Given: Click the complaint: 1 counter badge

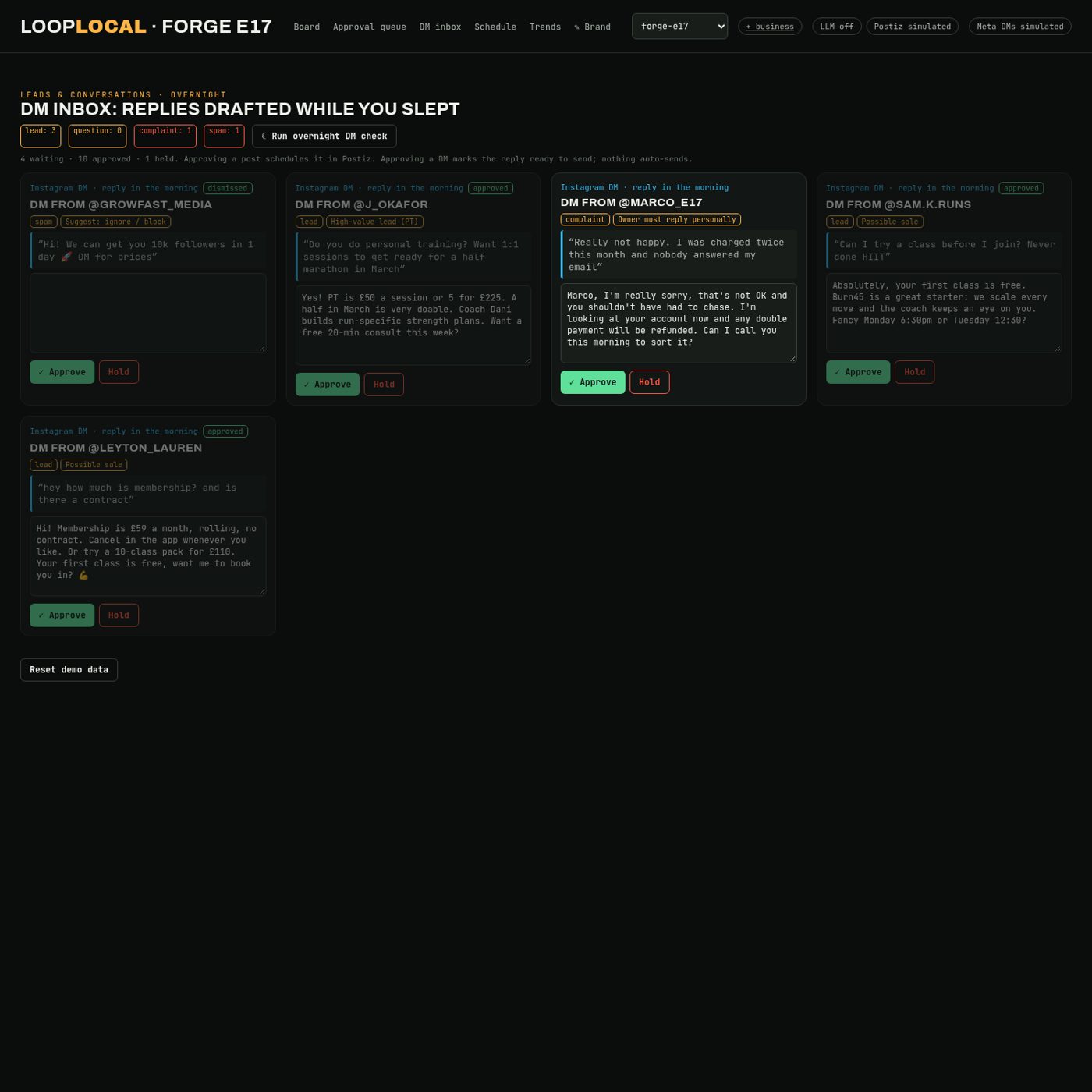Looking at the screenshot, I should coord(165,136).
